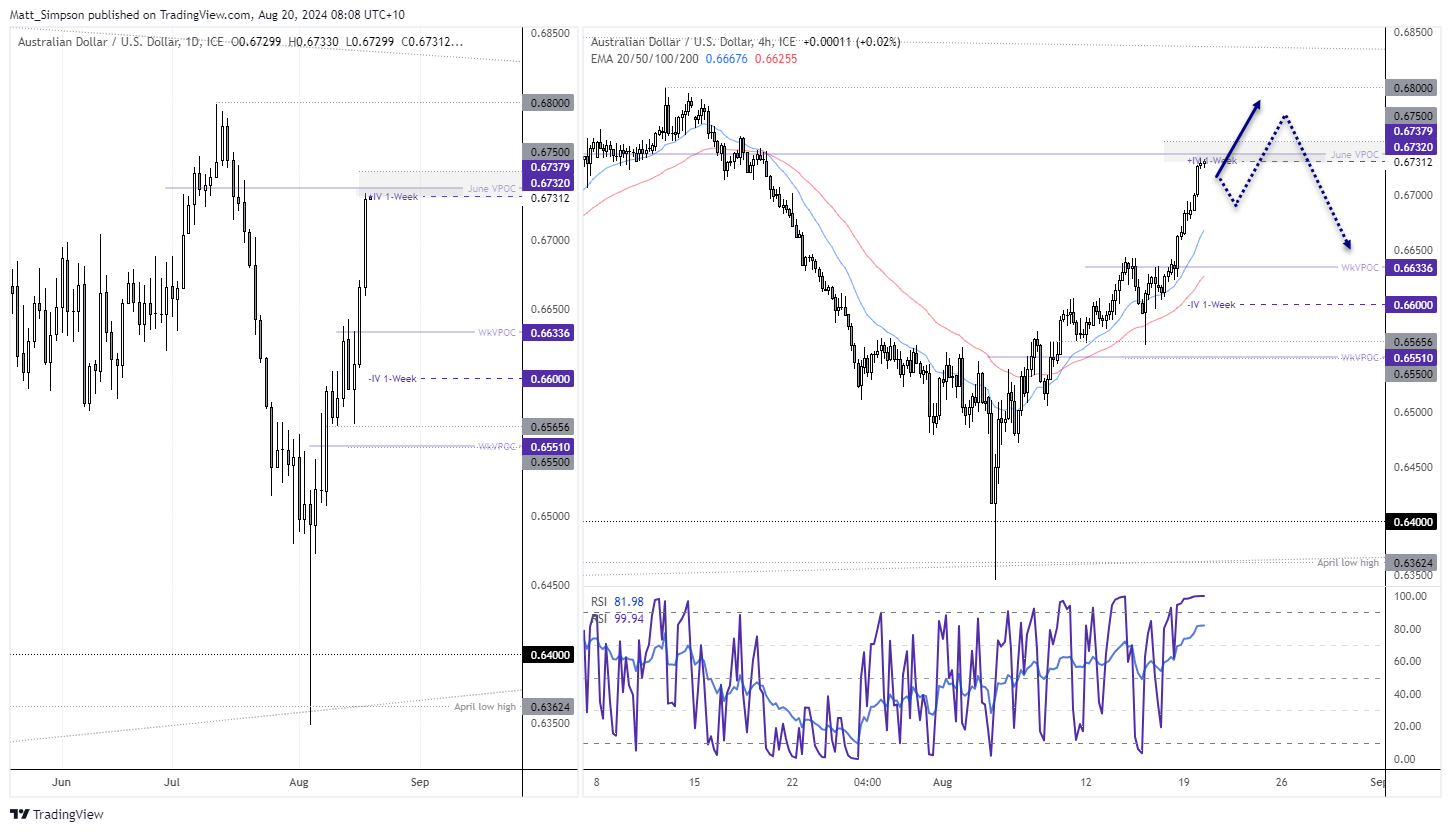
Task: Click the 0.65656 price label on daily chart
Action: [x=548, y=426]
